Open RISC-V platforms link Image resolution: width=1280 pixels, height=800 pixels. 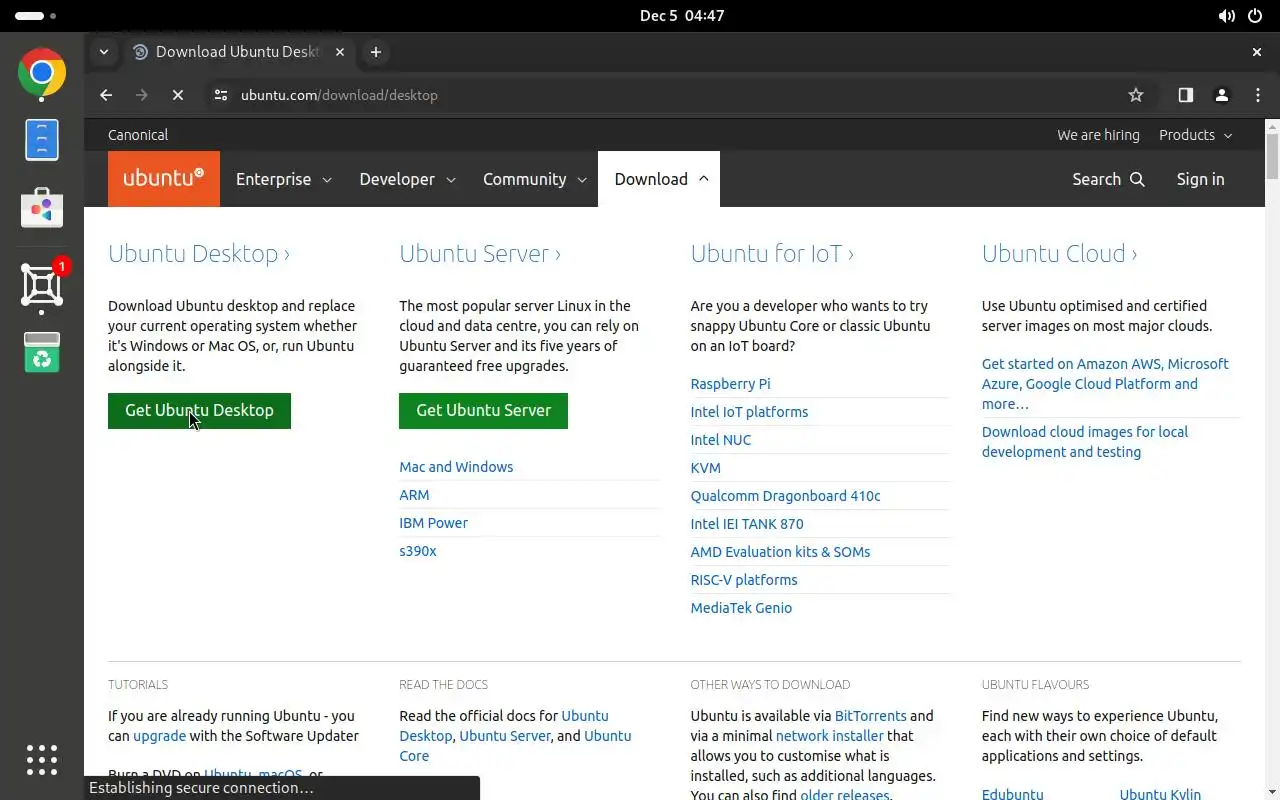(x=744, y=580)
